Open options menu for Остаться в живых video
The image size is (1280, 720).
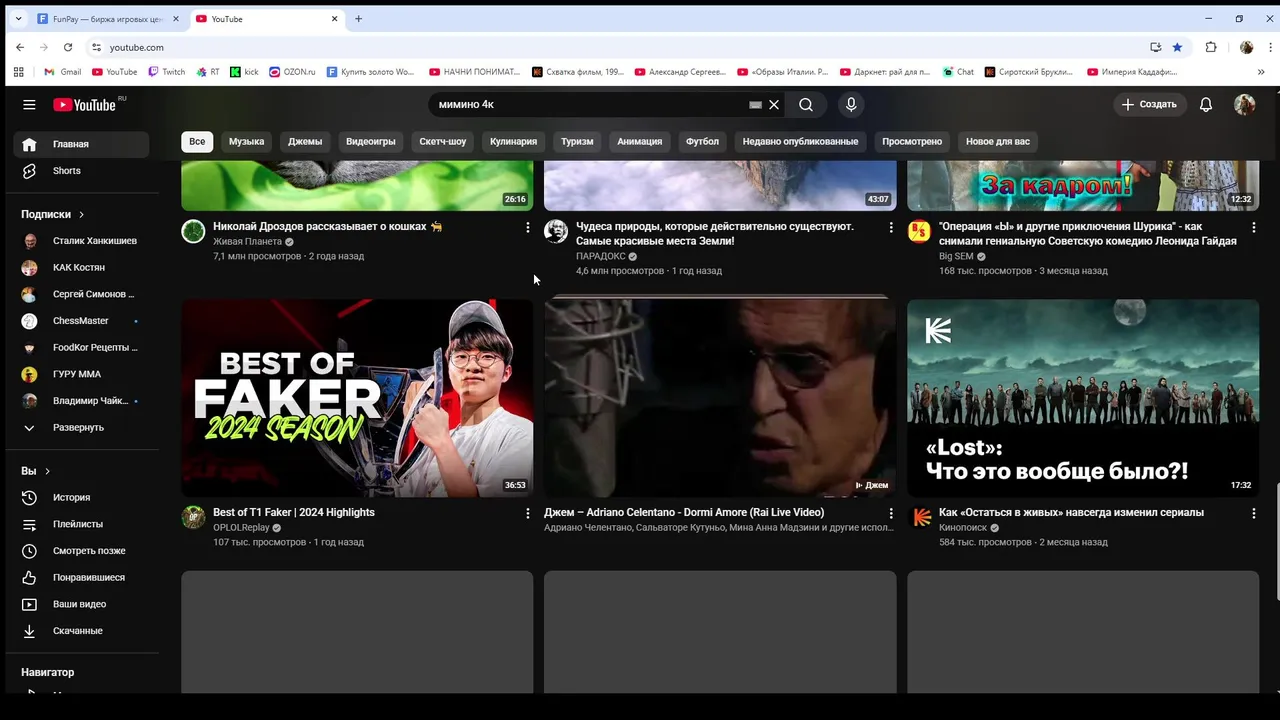coord(1254,513)
